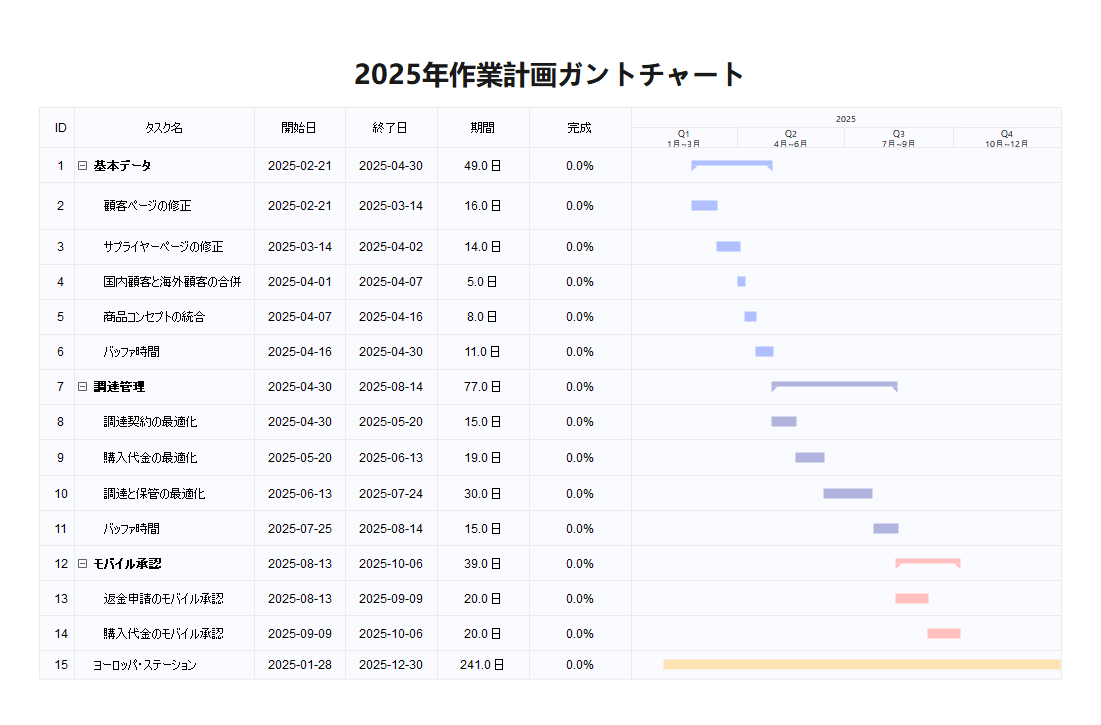
Task: Click the 基本データ summary bar in chart
Action: click(731, 163)
